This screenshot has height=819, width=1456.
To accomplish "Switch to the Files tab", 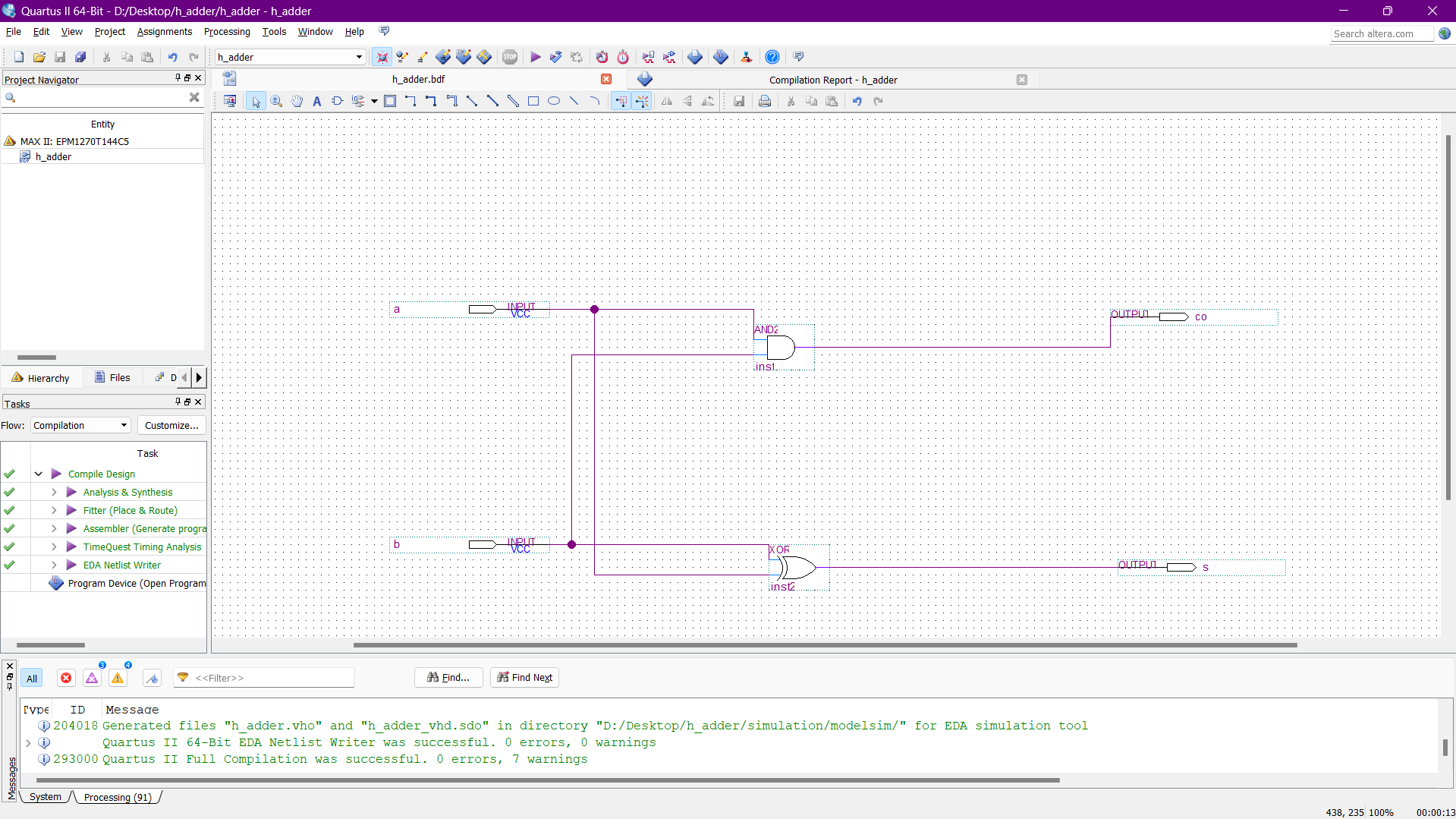I will [112, 377].
